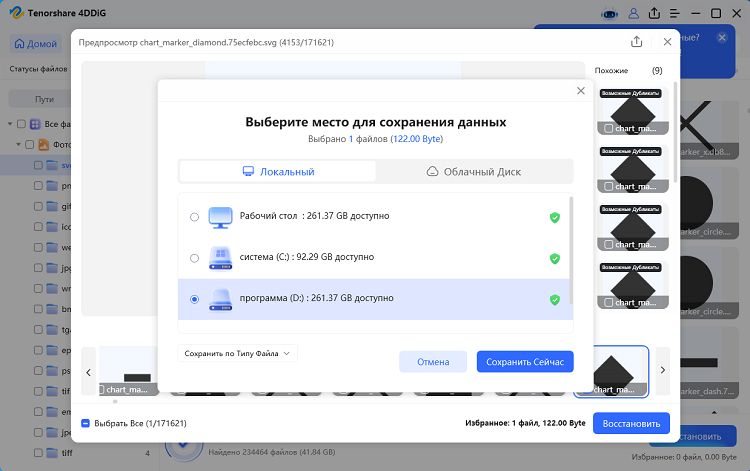
Task: Open the hamburger menu icon in title bar
Action: point(675,13)
